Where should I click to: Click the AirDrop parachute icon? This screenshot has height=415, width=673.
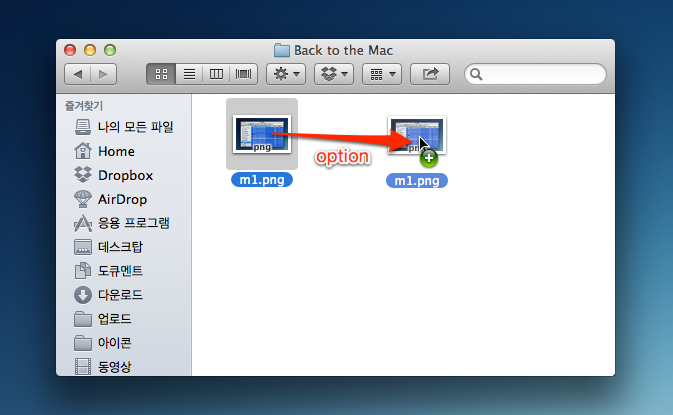point(83,199)
